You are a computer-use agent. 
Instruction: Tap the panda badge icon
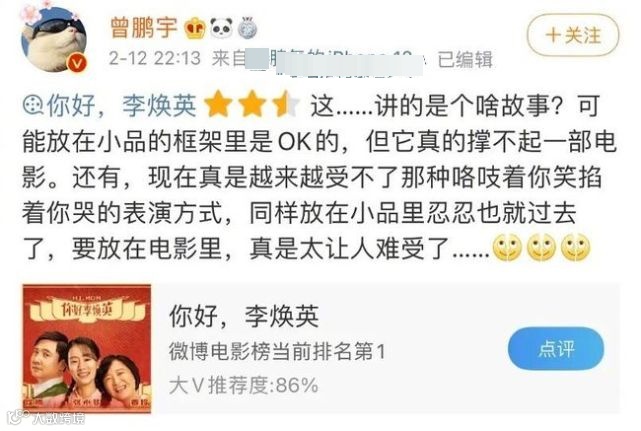[x=222, y=28]
